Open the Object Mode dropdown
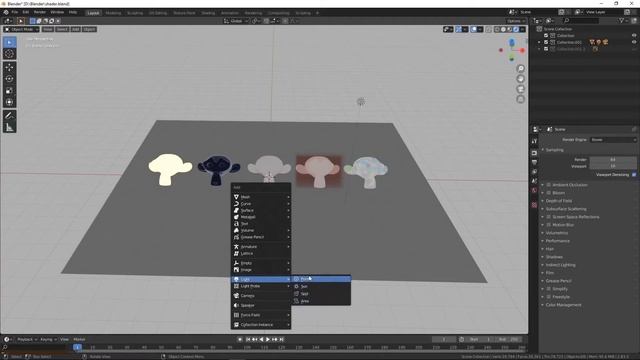 coord(22,29)
